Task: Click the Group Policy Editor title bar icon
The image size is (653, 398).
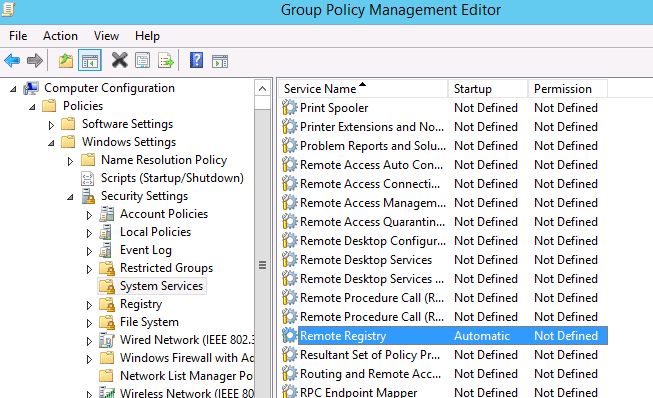Action: pyautogui.click(x=7, y=9)
